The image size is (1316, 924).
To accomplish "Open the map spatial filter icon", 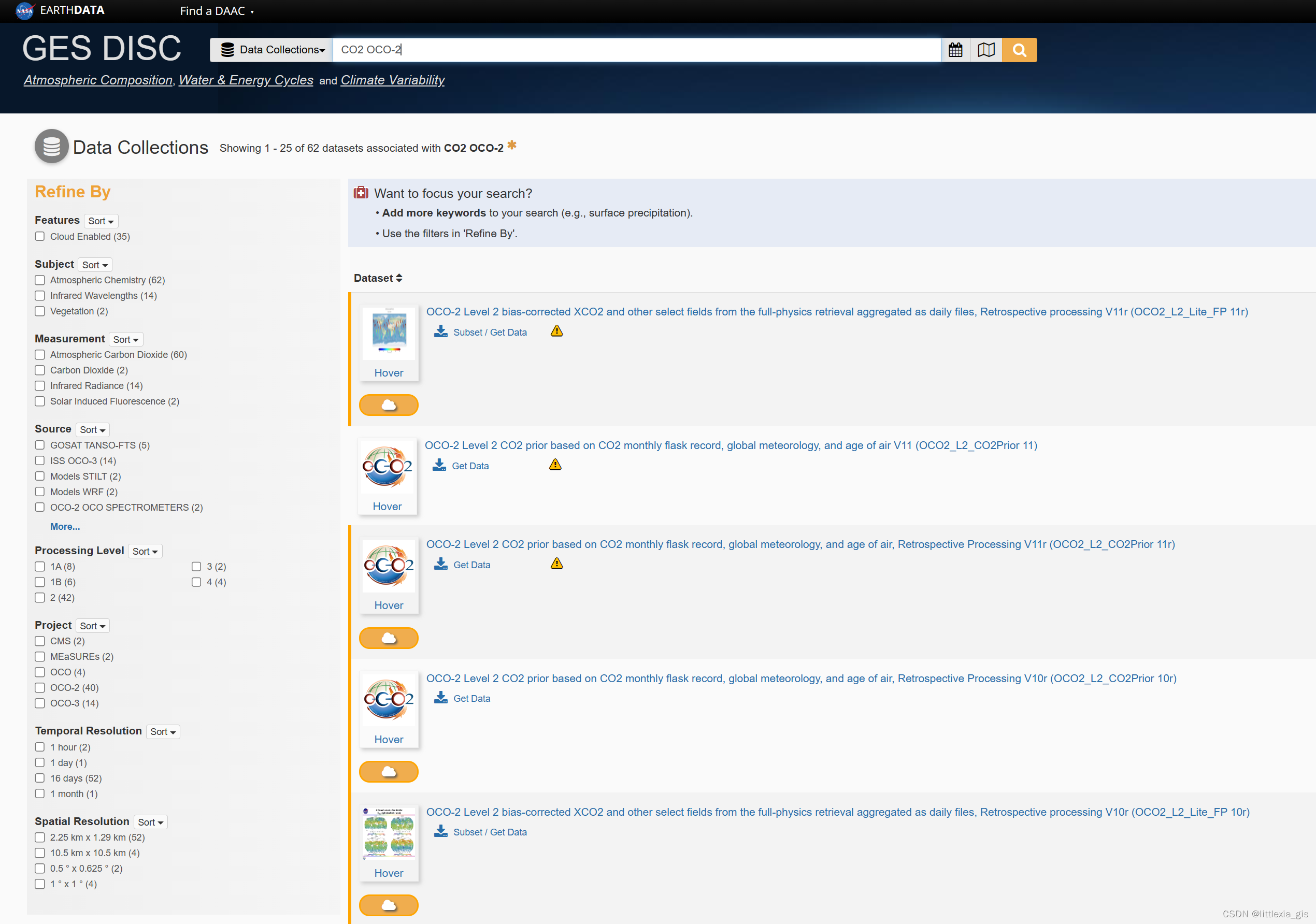I will coord(986,50).
